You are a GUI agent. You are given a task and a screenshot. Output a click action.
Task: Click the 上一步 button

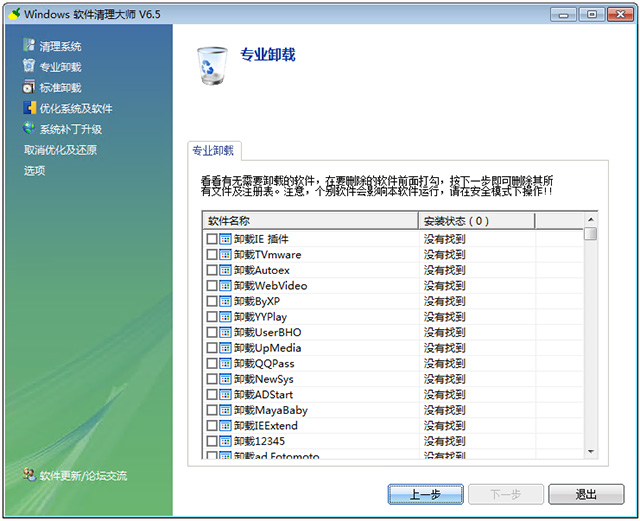point(425,494)
